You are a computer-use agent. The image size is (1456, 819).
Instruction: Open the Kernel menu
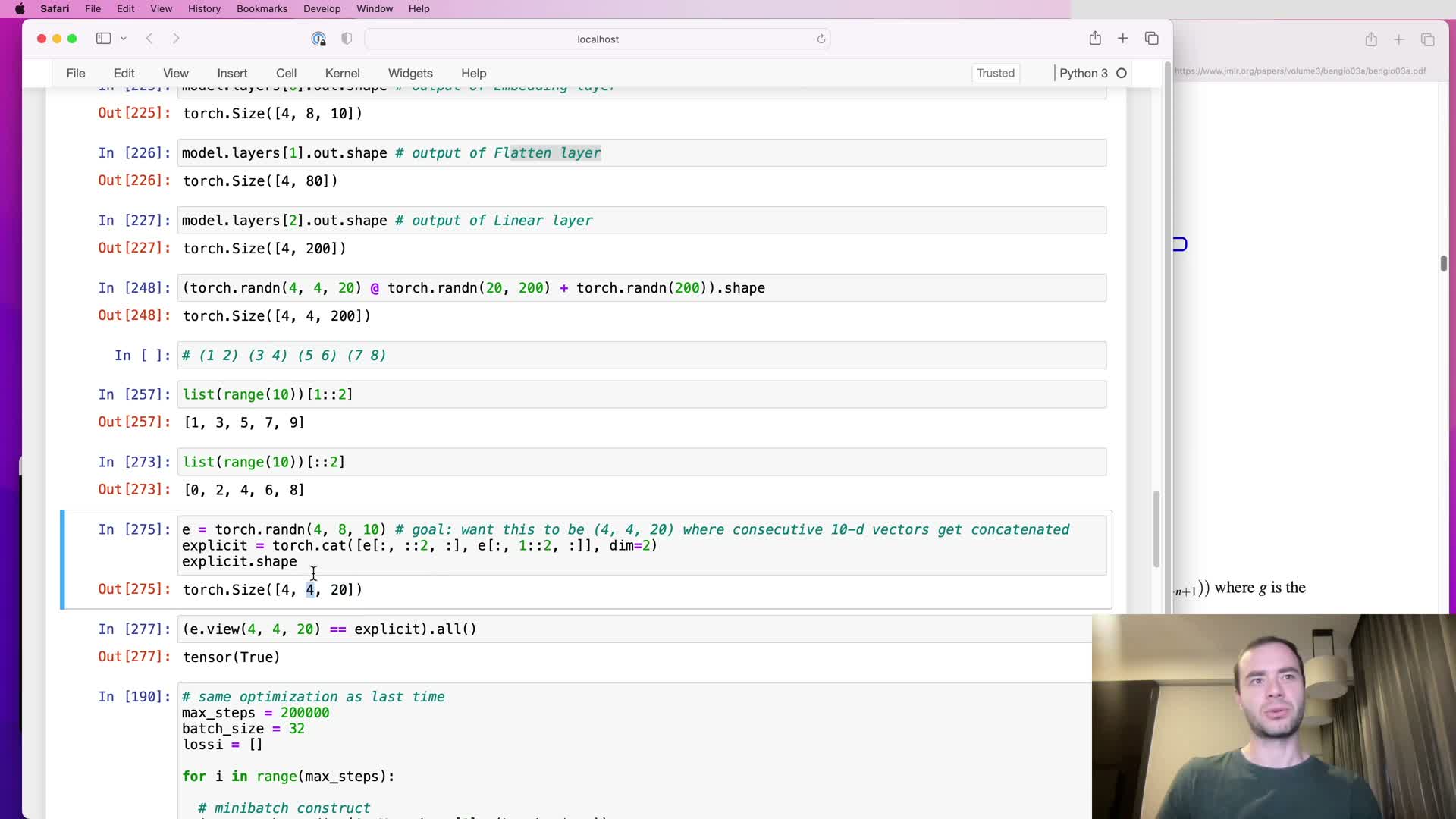click(342, 74)
